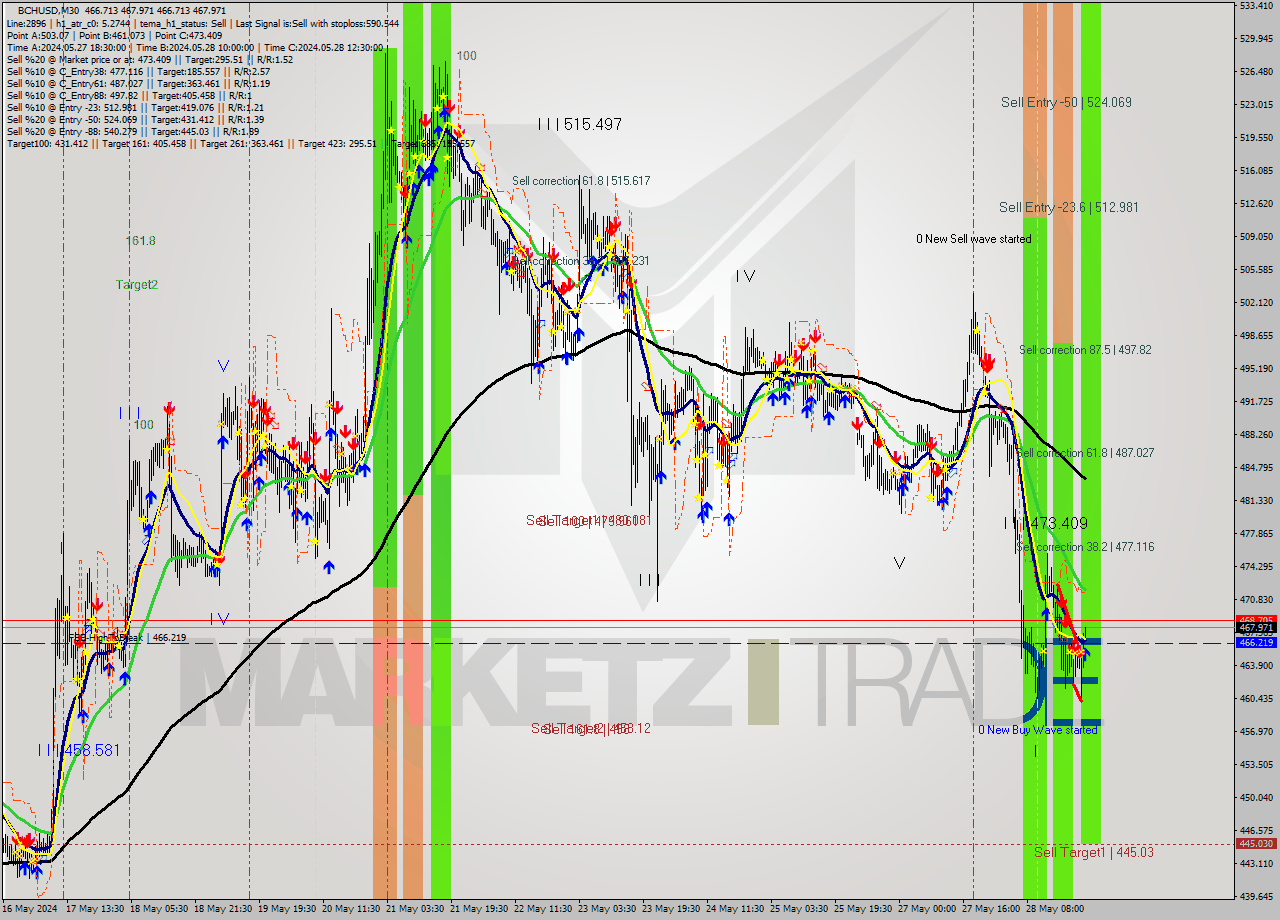Click the current price tag 467.971
Screen dimensions: 1280x920
[1256, 628]
